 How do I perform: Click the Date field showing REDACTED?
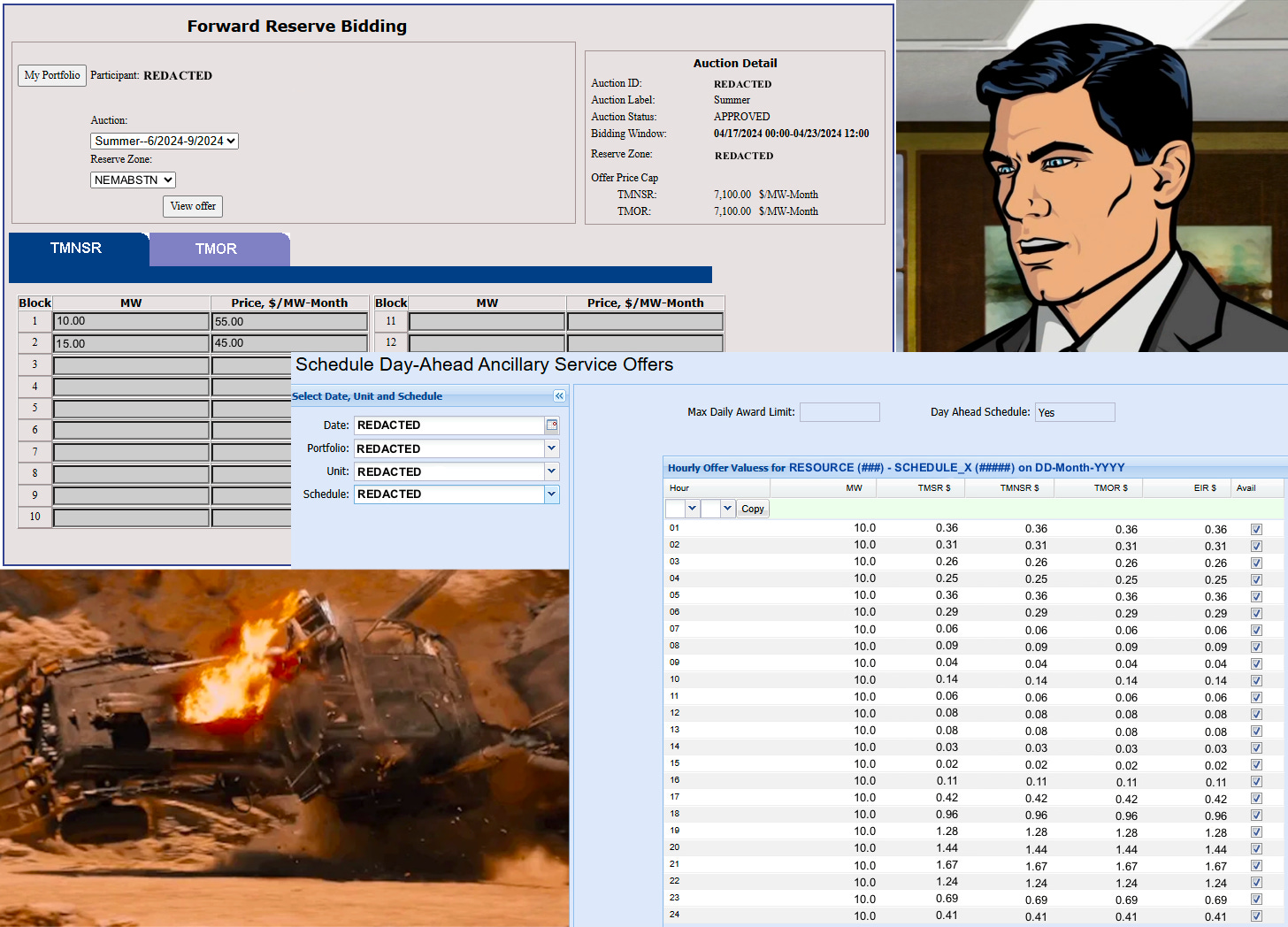[x=449, y=425]
